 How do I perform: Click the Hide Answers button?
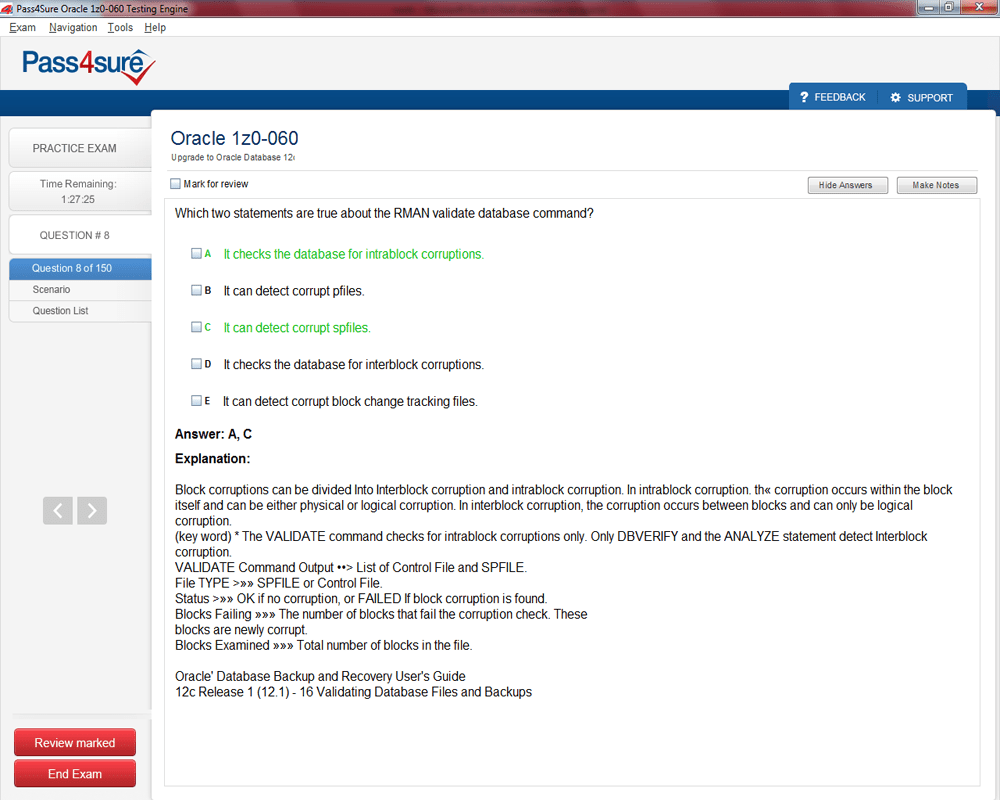click(x=847, y=185)
